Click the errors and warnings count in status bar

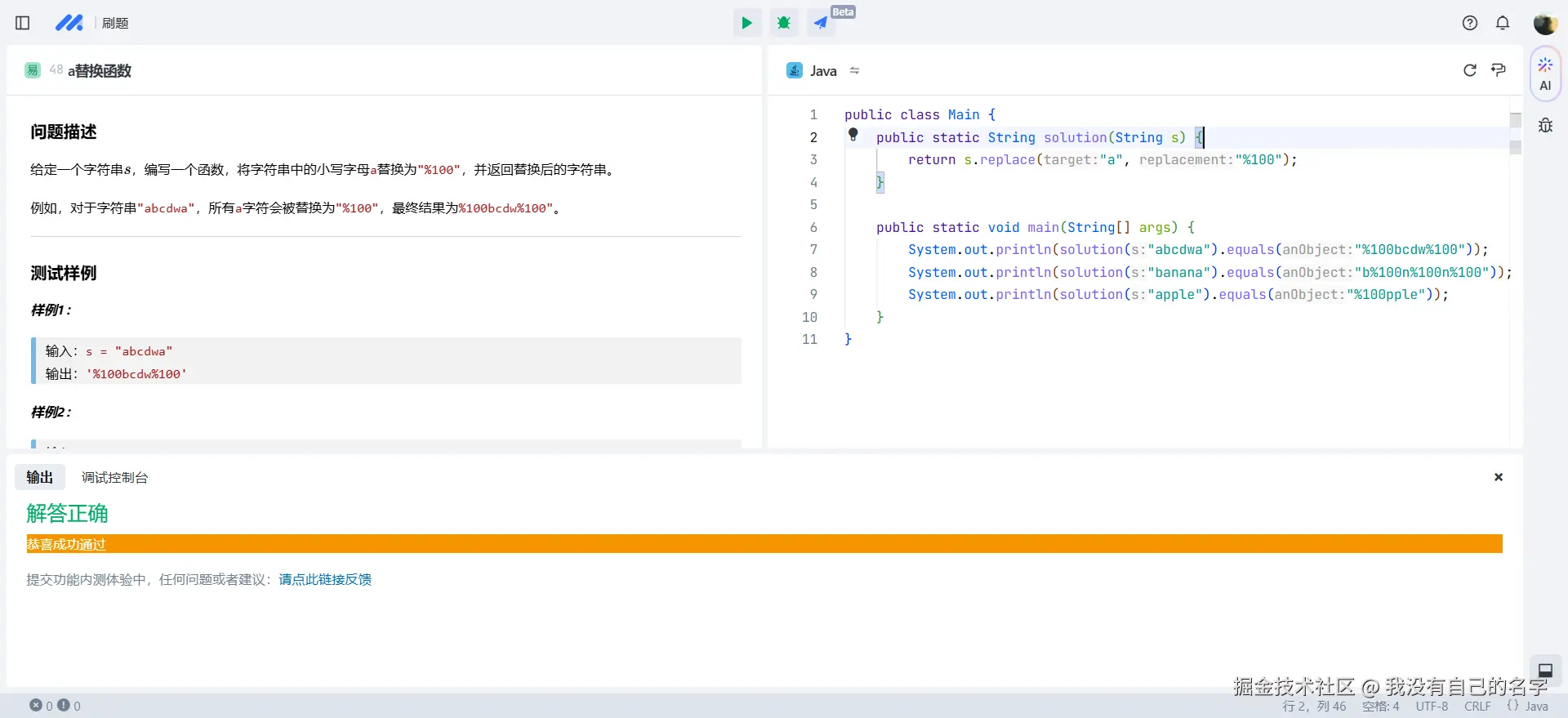pos(56,706)
